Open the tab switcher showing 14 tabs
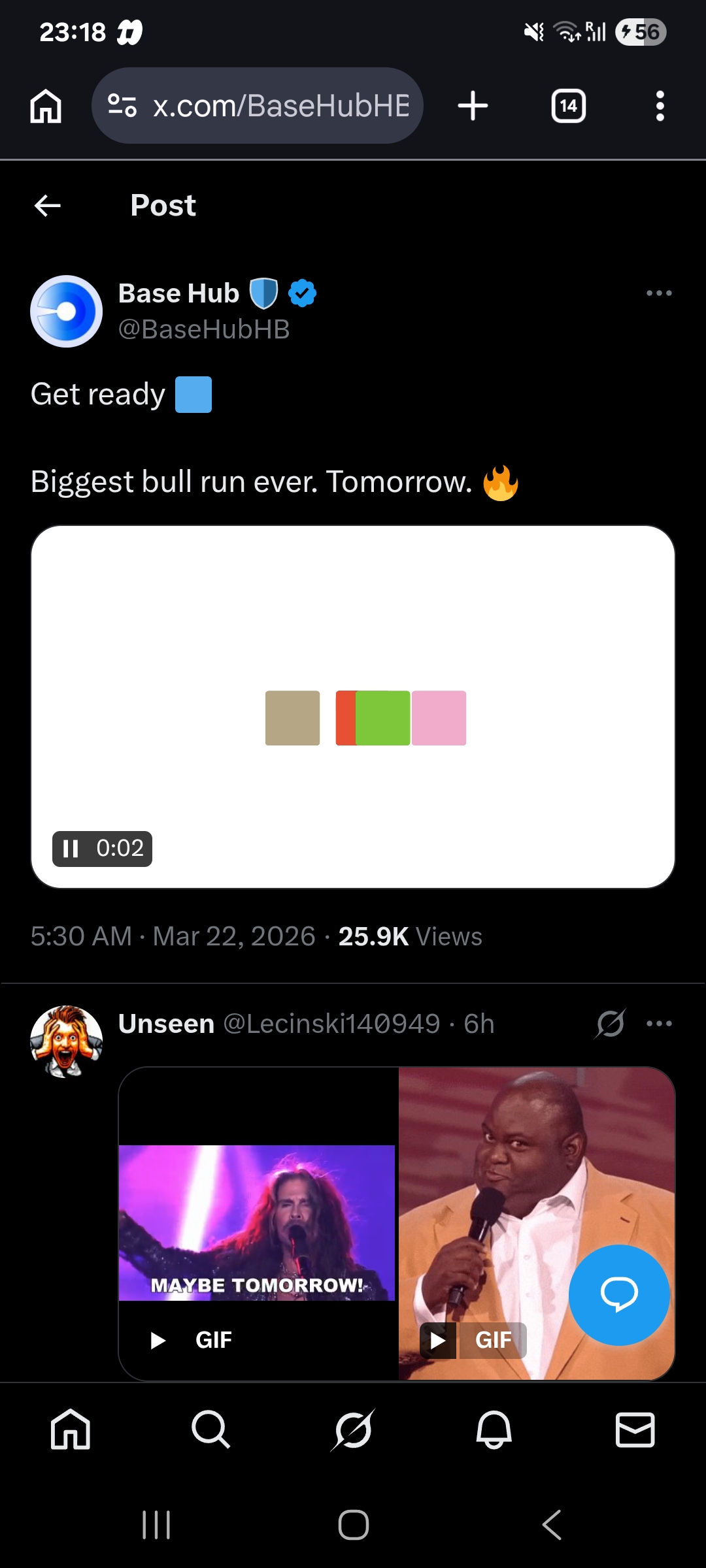This screenshot has height=1568, width=706. coord(568,106)
